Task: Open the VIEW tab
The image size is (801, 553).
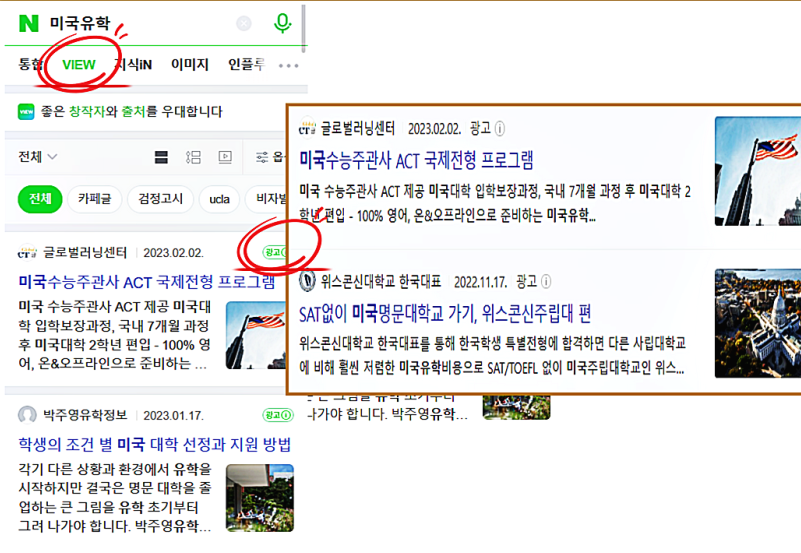Action: click(x=79, y=65)
